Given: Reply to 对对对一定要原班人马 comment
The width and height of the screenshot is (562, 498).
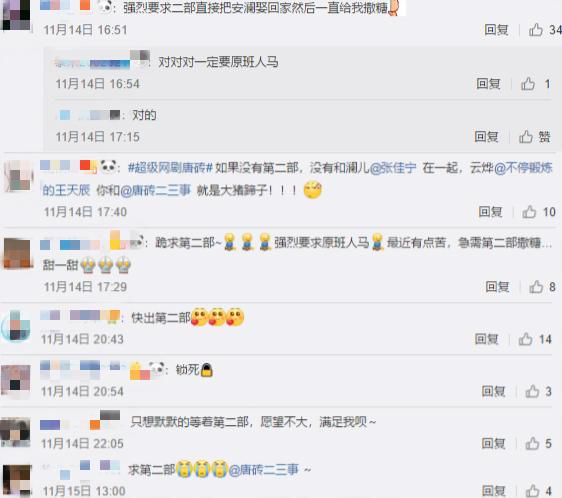Looking at the screenshot, I should (488, 84).
